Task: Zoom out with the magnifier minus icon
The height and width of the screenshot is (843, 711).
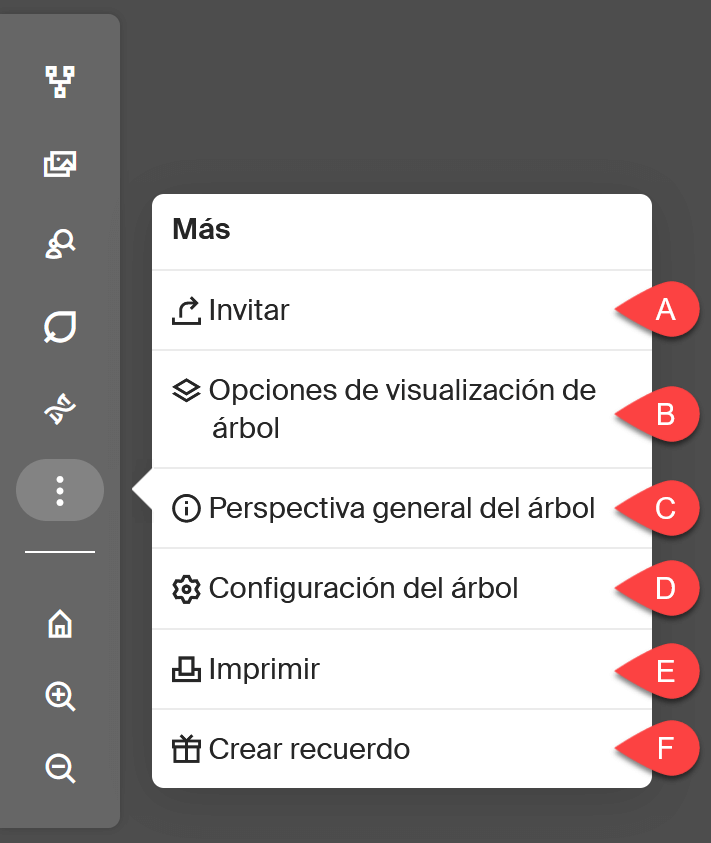Action: (60, 768)
